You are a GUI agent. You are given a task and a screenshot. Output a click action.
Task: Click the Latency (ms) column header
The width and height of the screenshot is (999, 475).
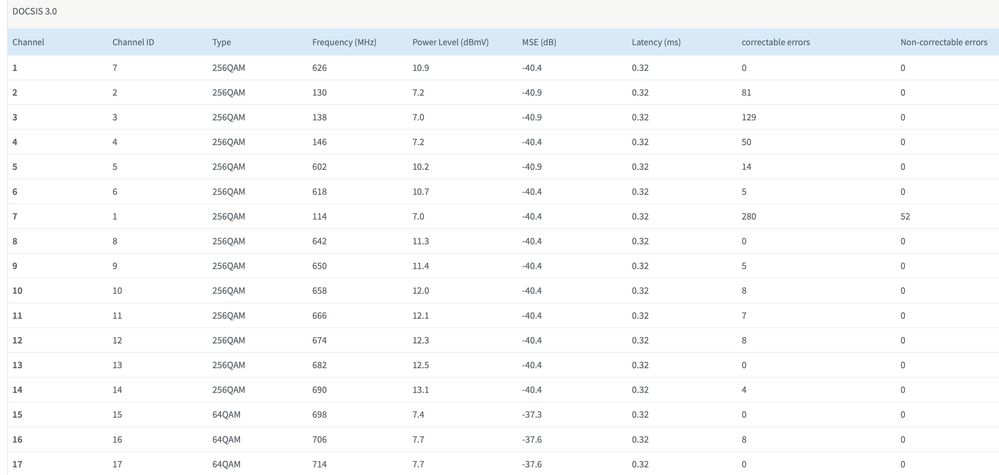(x=656, y=43)
